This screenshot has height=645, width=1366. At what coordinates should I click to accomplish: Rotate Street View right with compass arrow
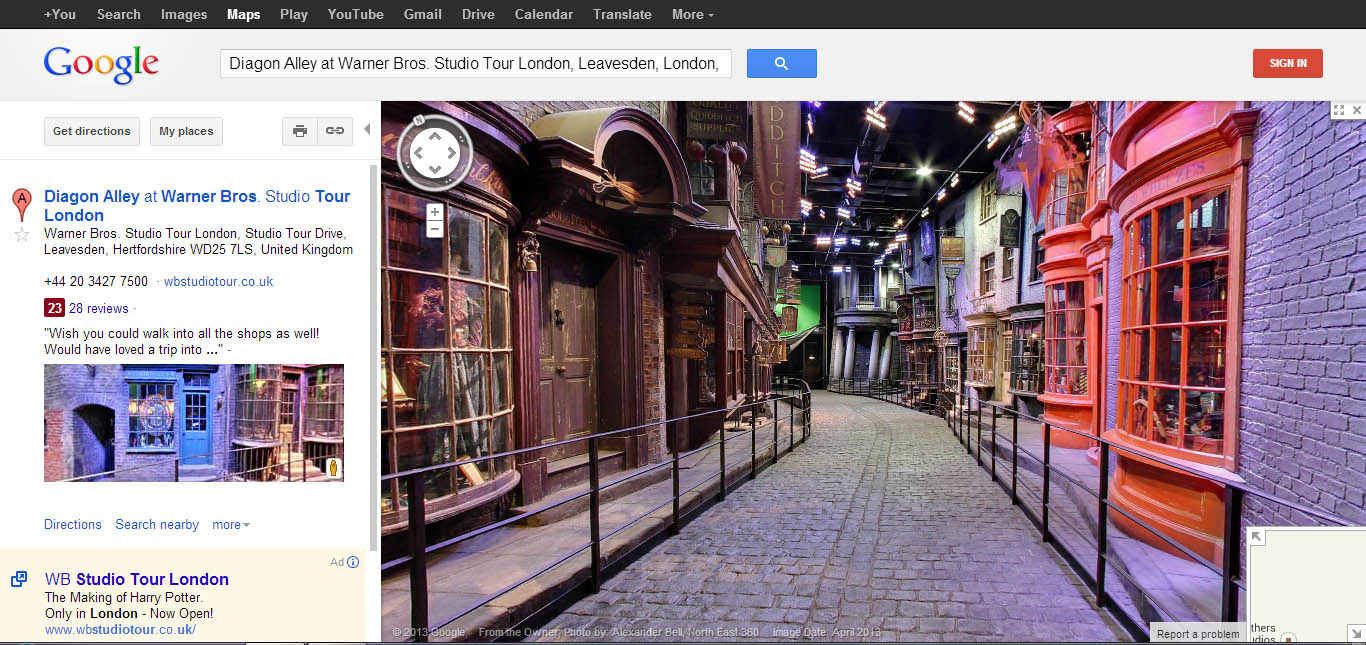pyautogui.click(x=450, y=154)
